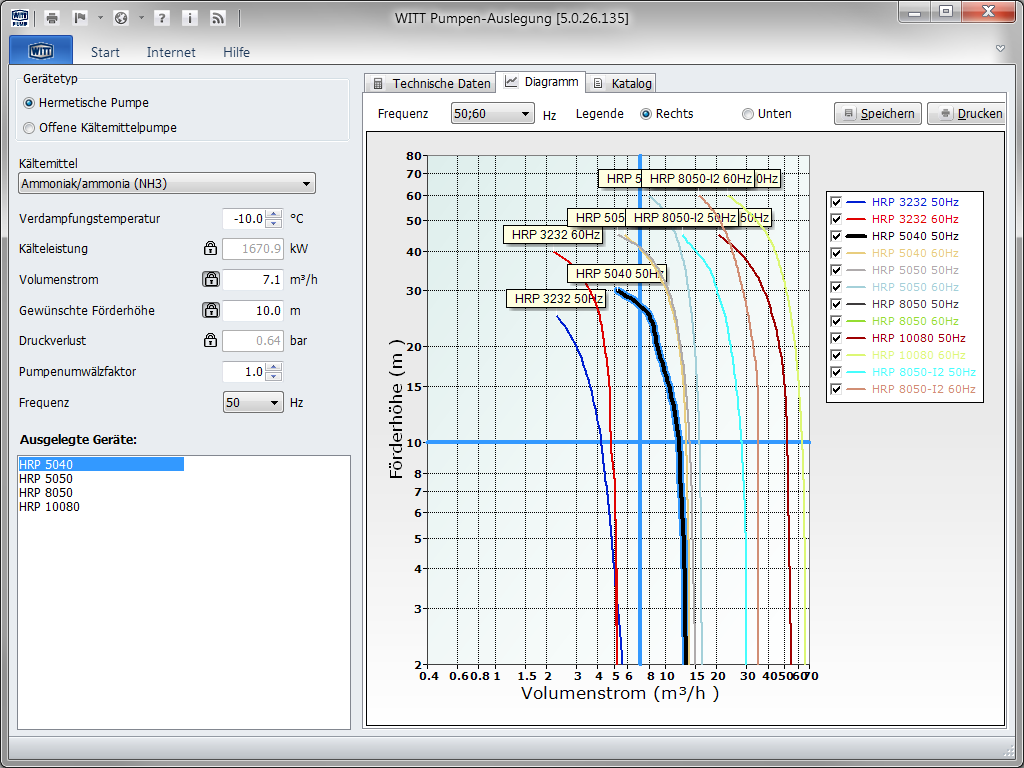The image size is (1024, 768).
Task: Click the 'HRP 5040 50Hz' curve label in chart
Action: (x=616, y=274)
